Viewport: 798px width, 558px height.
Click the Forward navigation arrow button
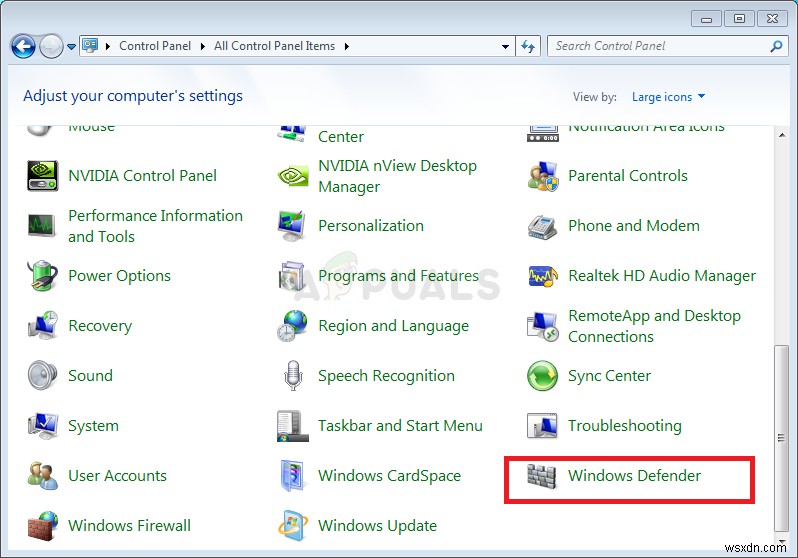(51, 47)
